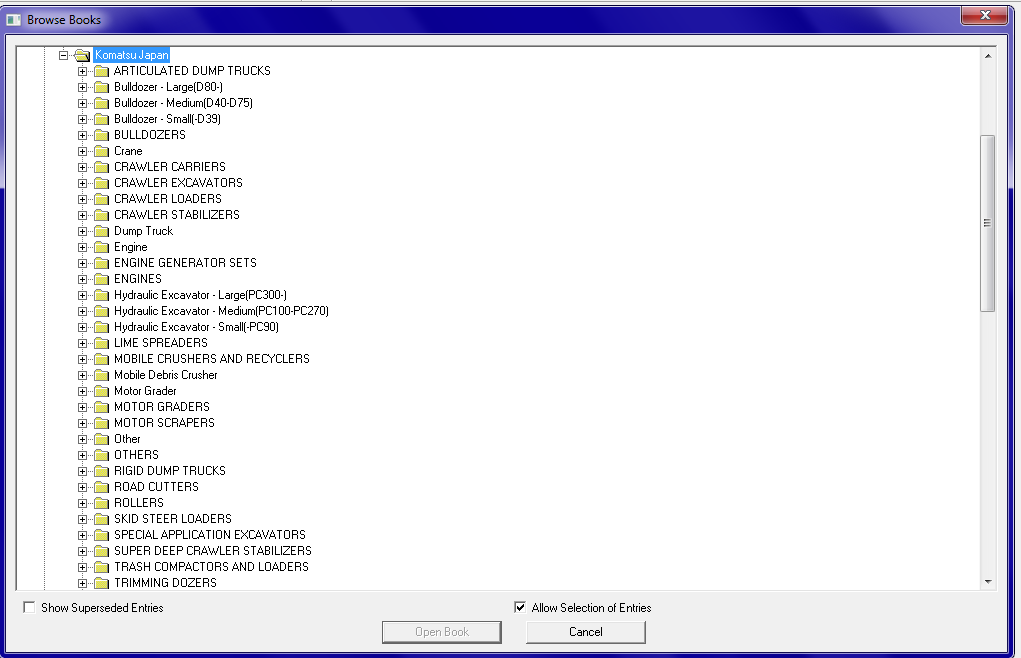Expand the ROLLERS node

82,503
